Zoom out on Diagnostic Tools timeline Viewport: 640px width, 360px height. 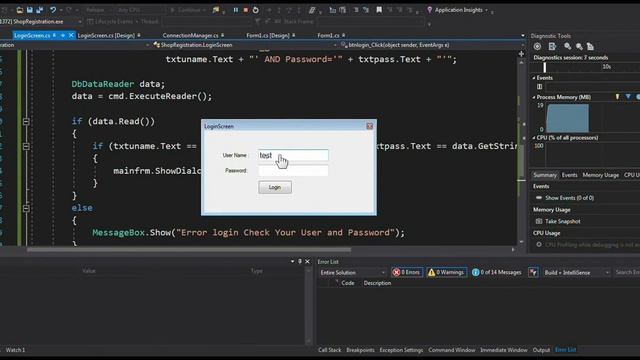579,47
